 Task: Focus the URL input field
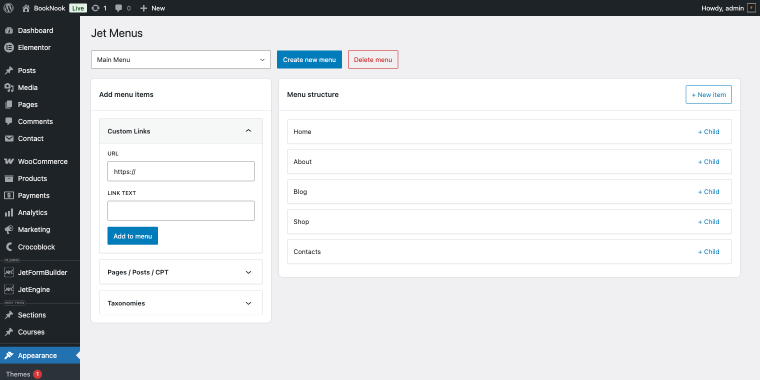point(181,171)
